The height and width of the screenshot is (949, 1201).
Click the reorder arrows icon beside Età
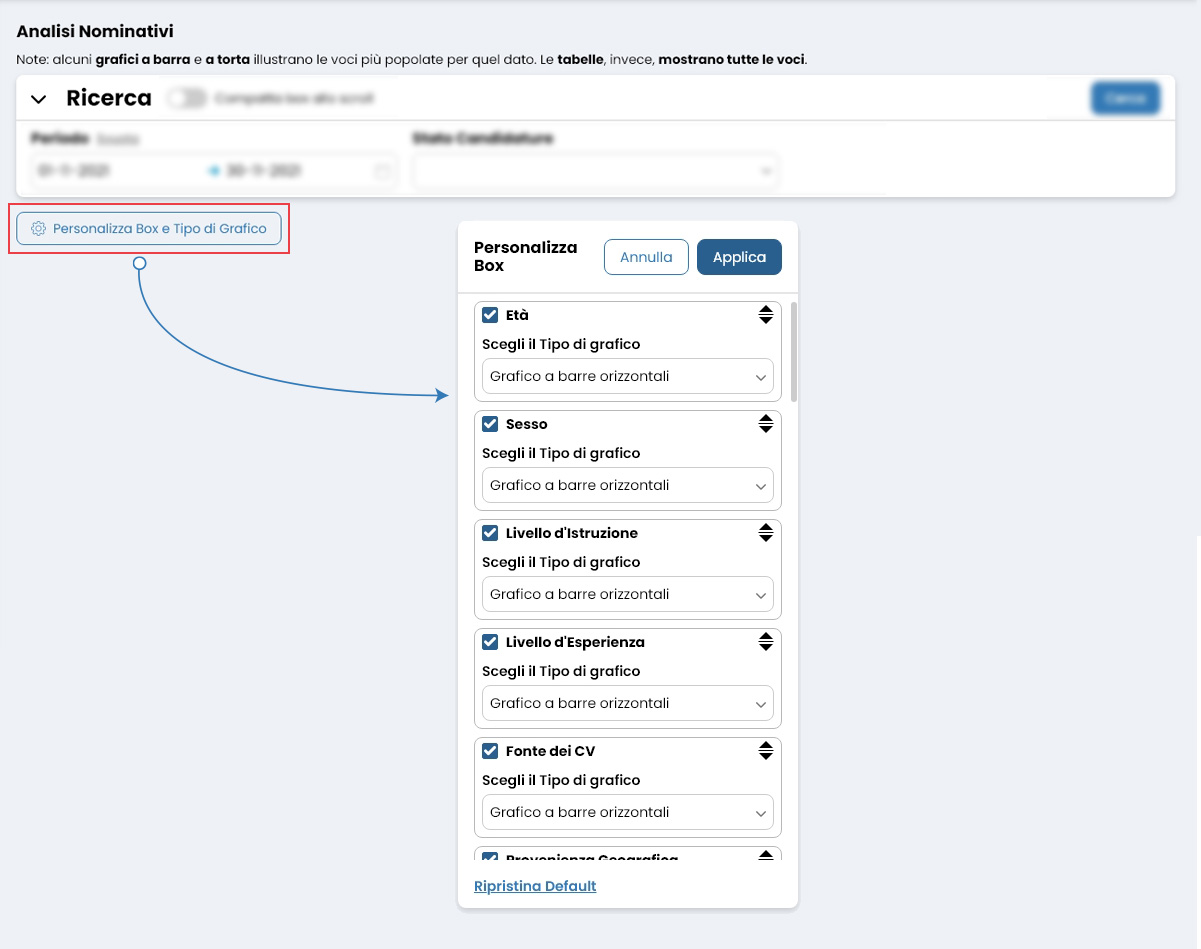click(766, 314)
